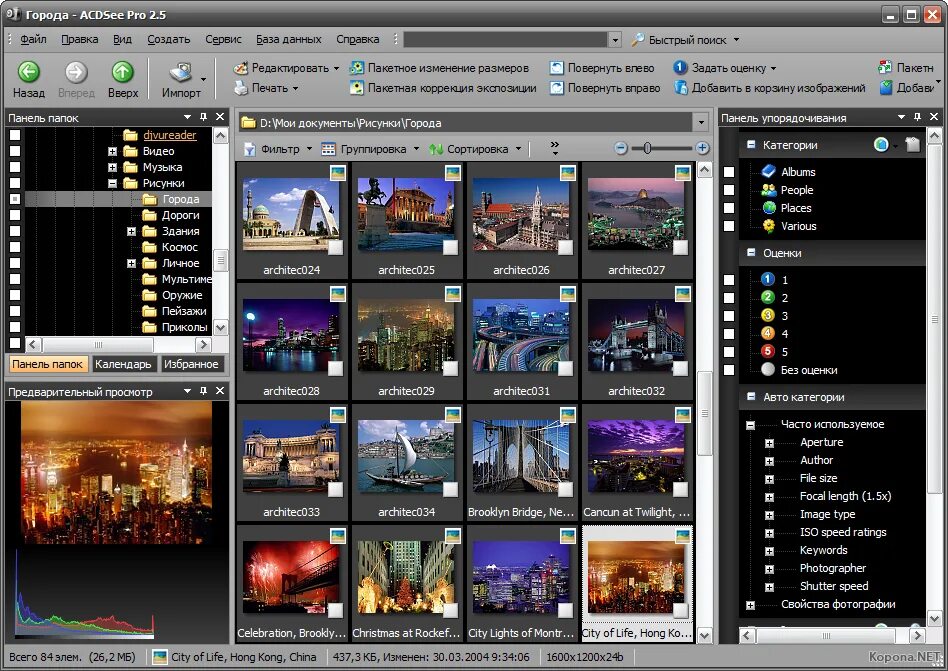Click the Фильтр button
Viewport: 948px width, 671px height.
tap(278, 149)
